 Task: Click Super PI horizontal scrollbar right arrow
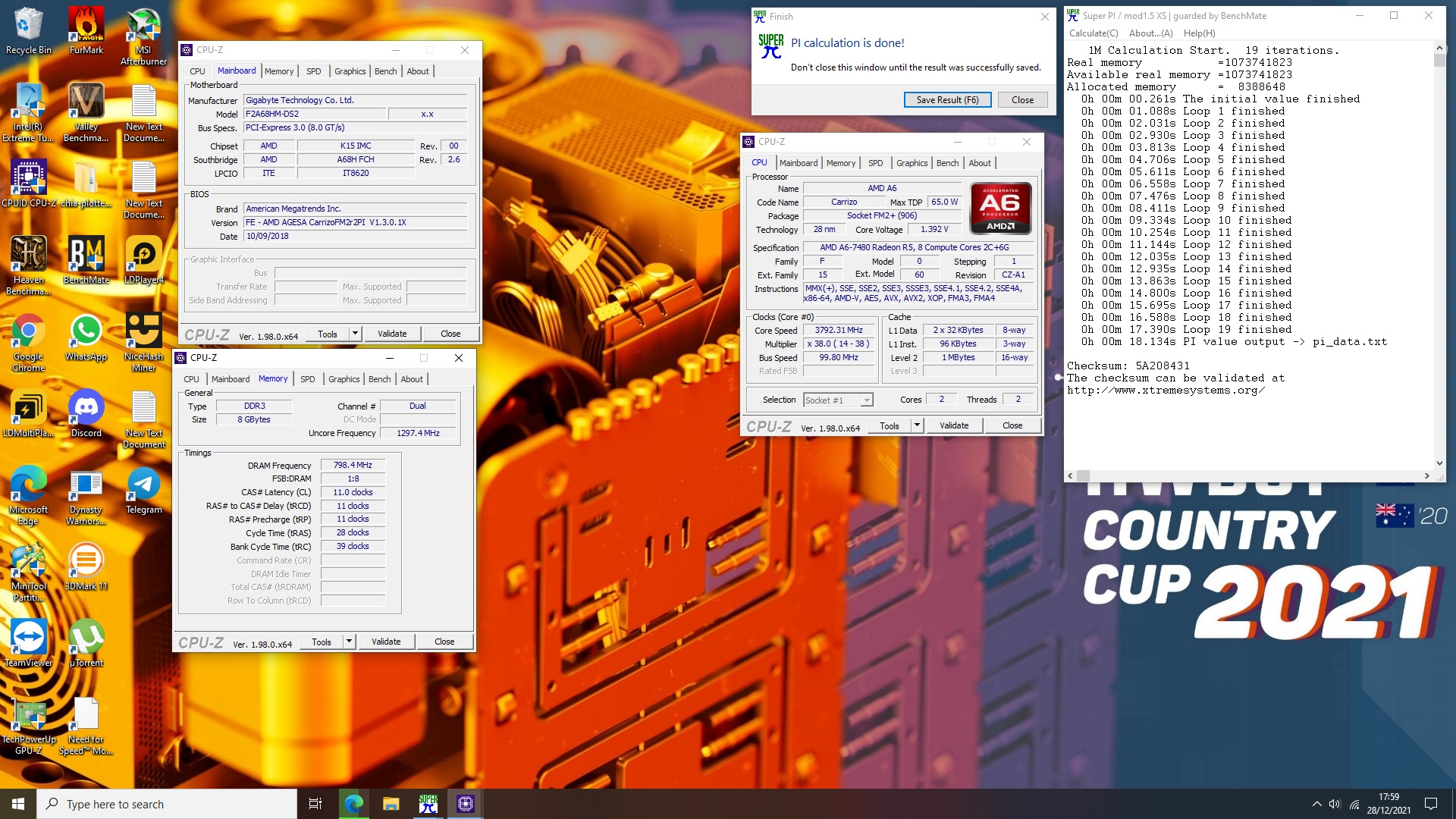[1426, 476]
